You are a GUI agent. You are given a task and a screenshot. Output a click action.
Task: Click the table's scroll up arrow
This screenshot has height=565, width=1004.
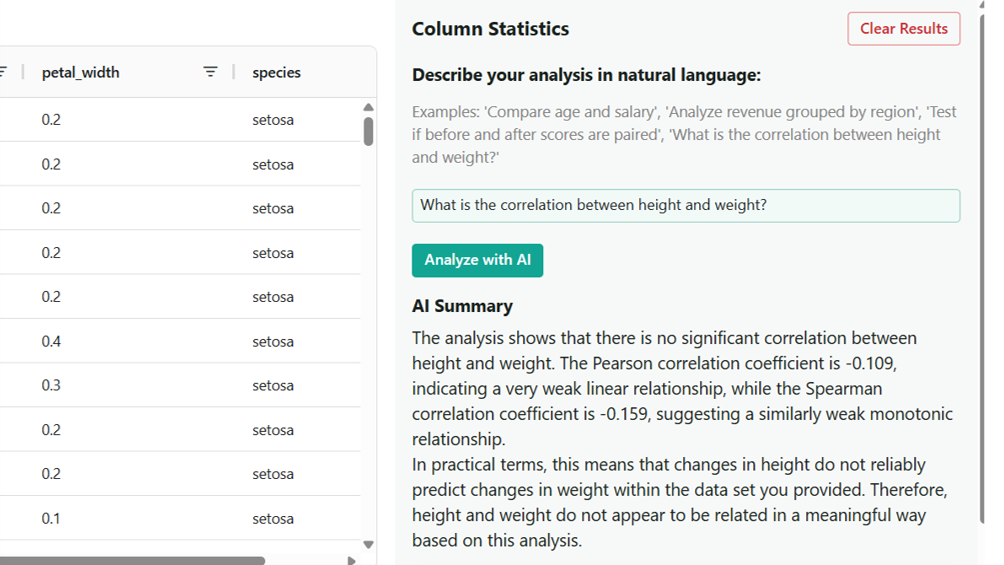tap(368, 107)
